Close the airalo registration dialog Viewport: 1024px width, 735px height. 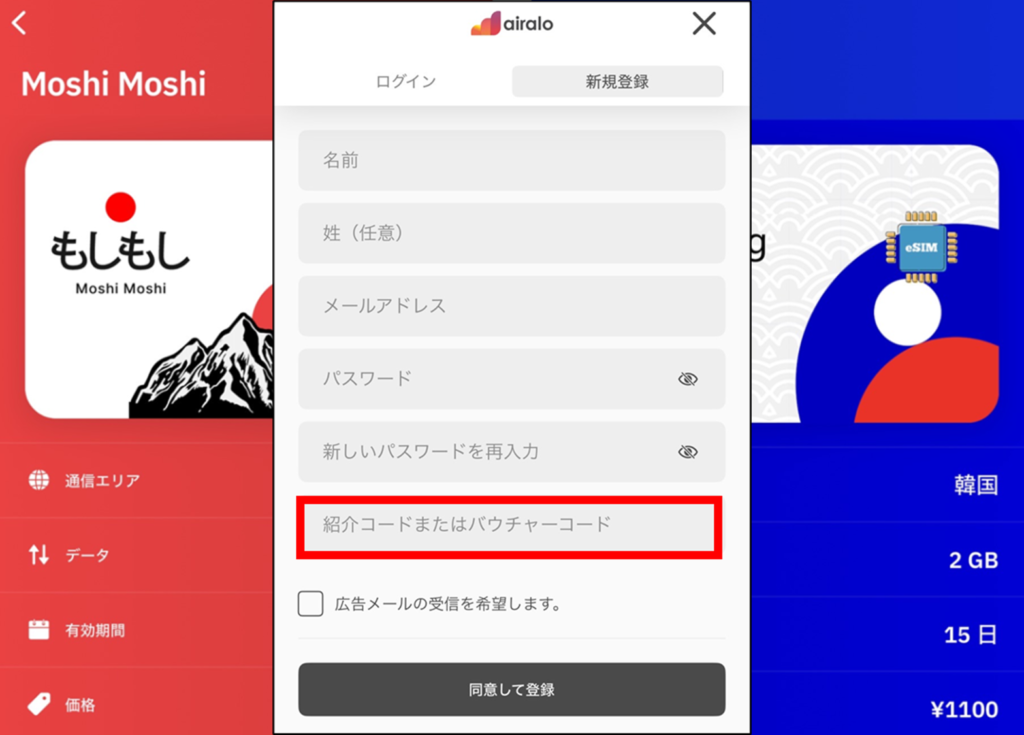pyautogui.click(x=704, y=24)
